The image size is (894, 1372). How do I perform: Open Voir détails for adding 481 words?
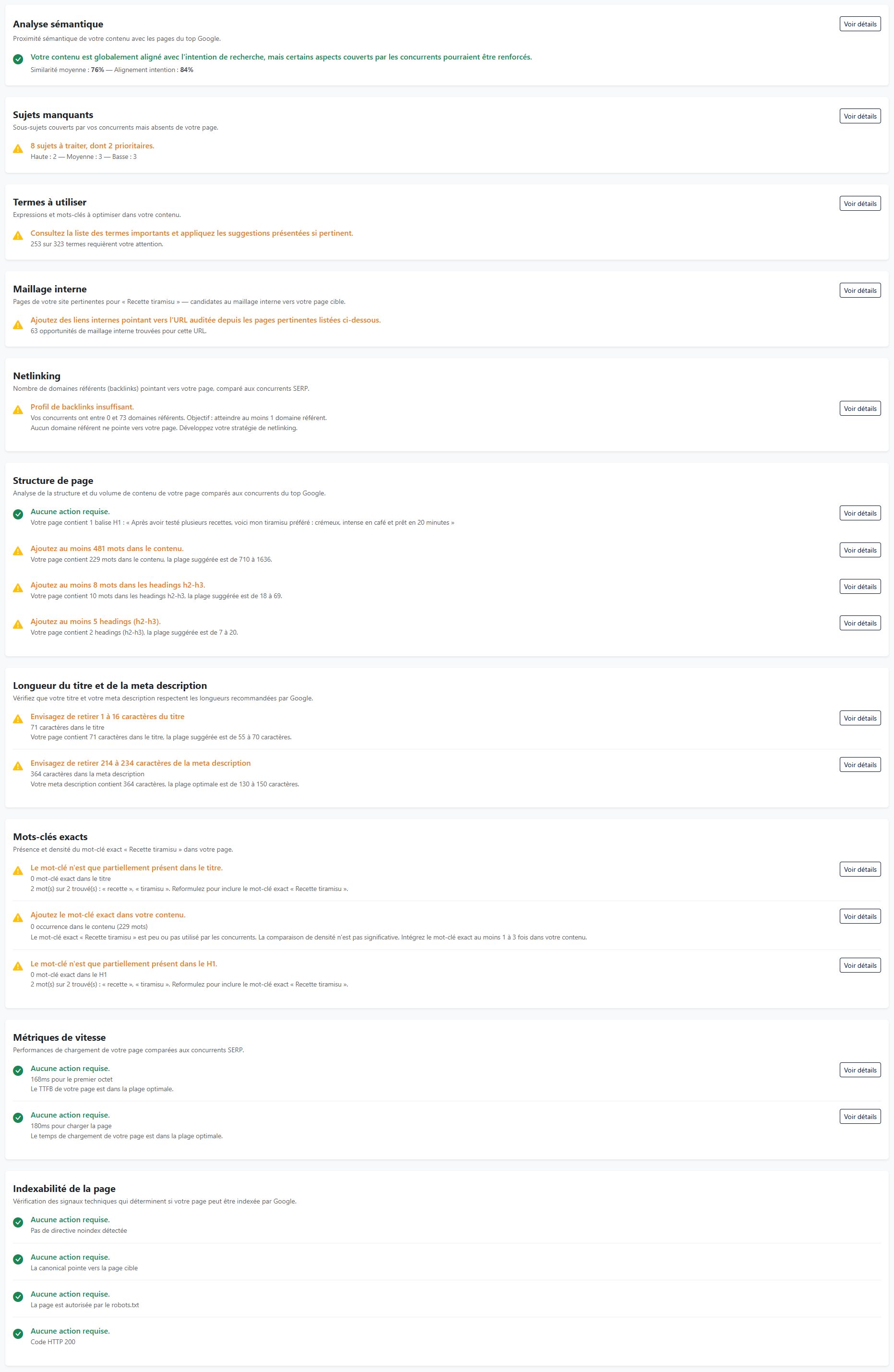click(x=860, y=550)
